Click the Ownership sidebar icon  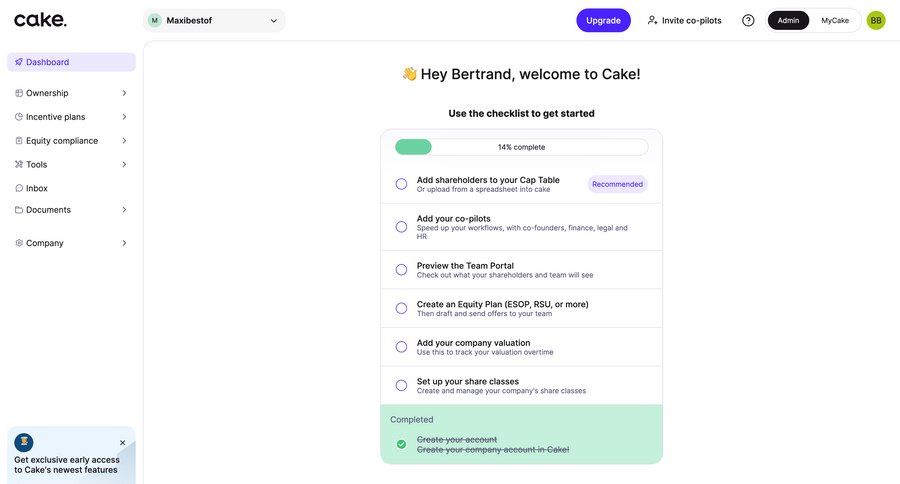click(19, 93)
